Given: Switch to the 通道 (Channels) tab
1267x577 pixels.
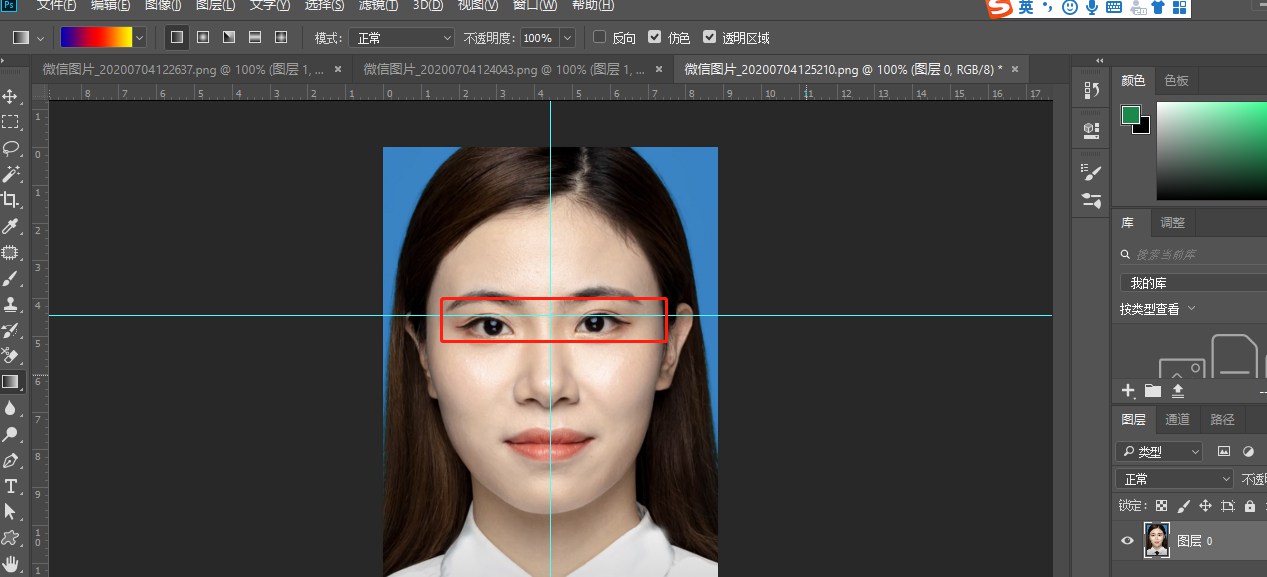Looking at the screenshot, I should coord(1177,419).
